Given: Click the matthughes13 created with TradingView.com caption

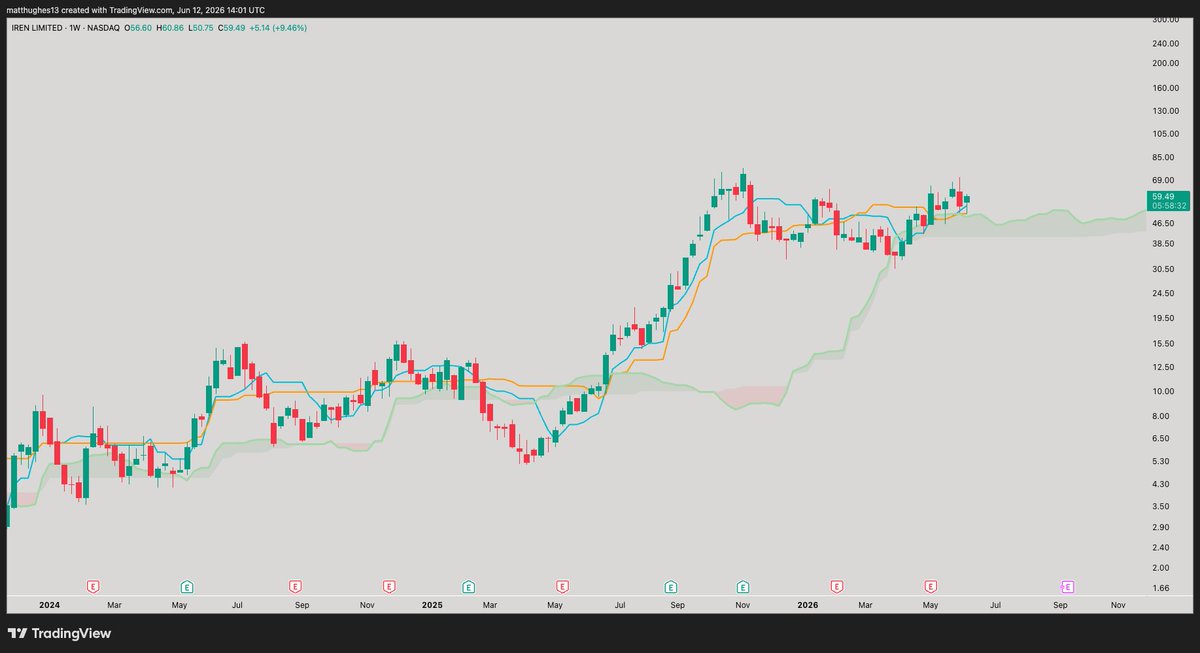Looking at the screenshot, I should [136, 9].
